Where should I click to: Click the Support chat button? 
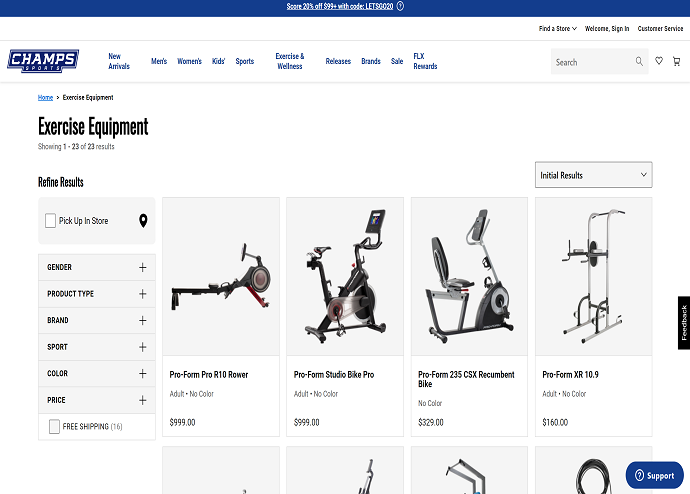pos(655,475)
